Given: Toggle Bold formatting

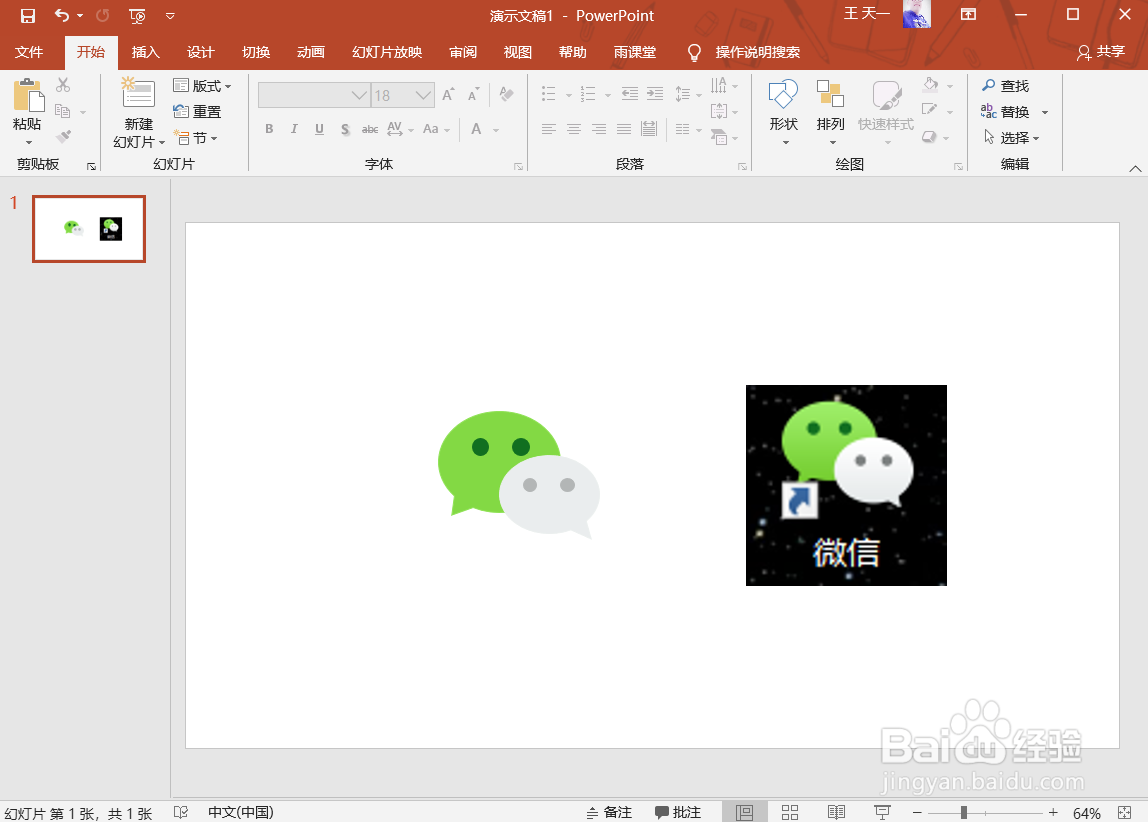Looking at the screenshot, I should [x=269, y=129].
